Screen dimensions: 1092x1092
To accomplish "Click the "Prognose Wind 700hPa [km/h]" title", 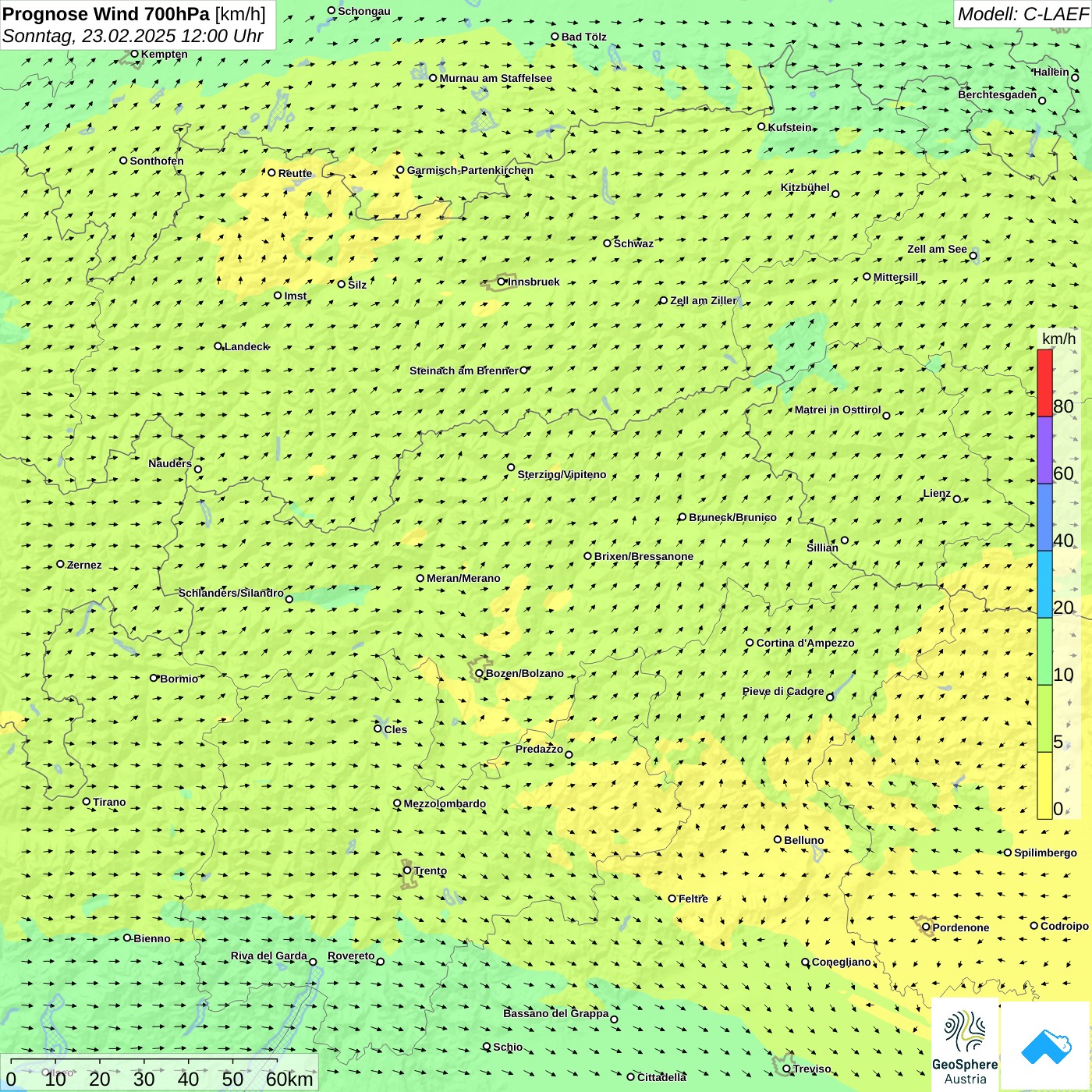I will (134, 13).
